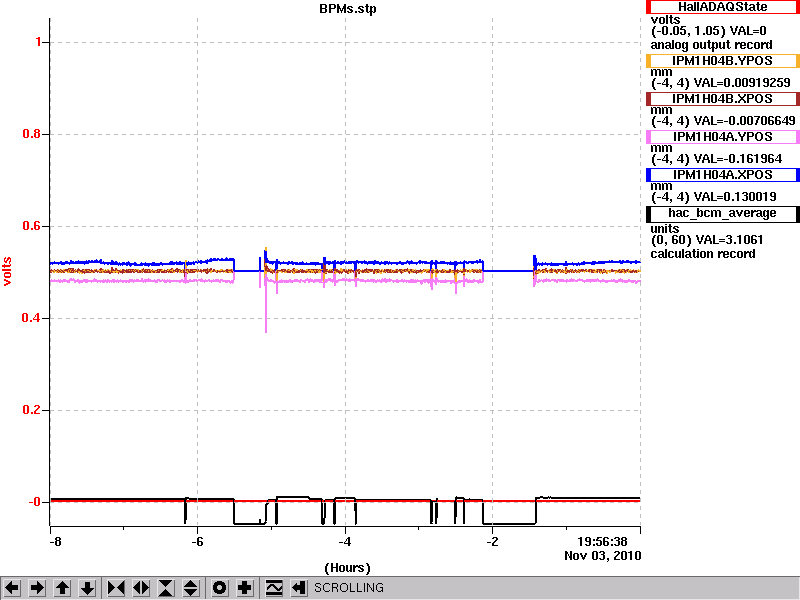Click the x-axis tick label -8
This screenshot has height=600, width=800.
click(x=55, y=542)
